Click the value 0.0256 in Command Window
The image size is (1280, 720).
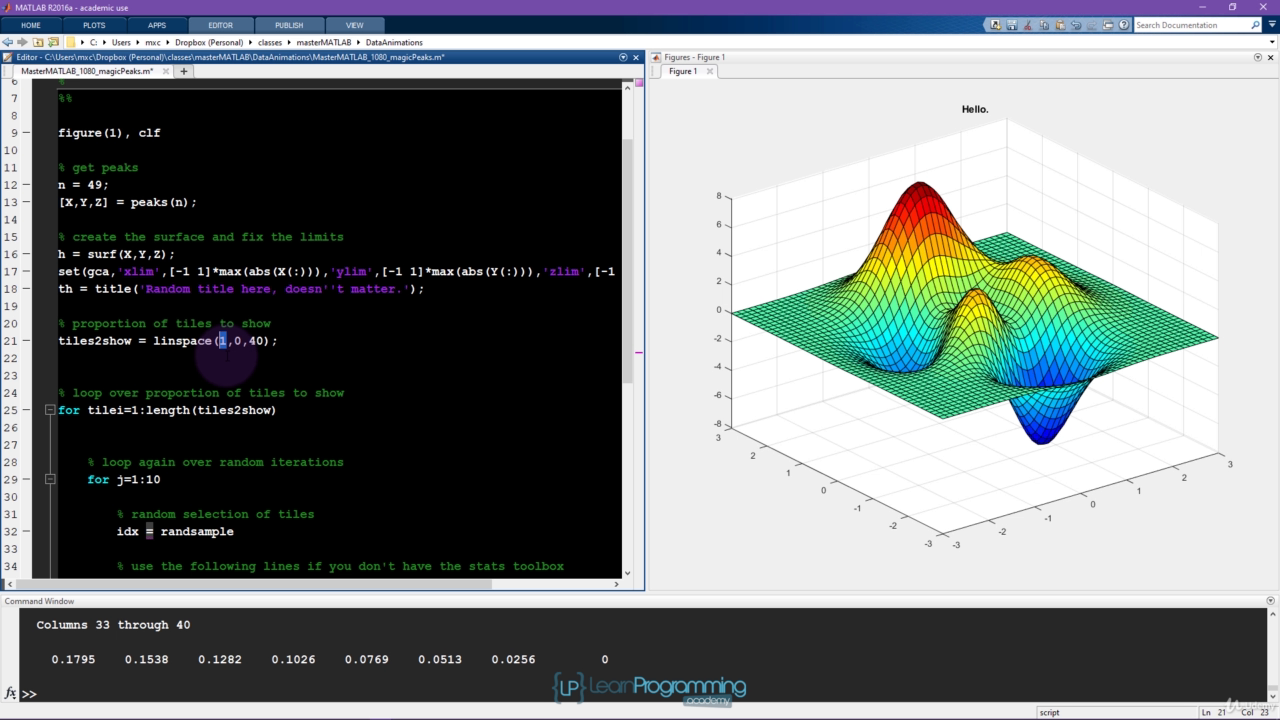(x=513, y=659)
